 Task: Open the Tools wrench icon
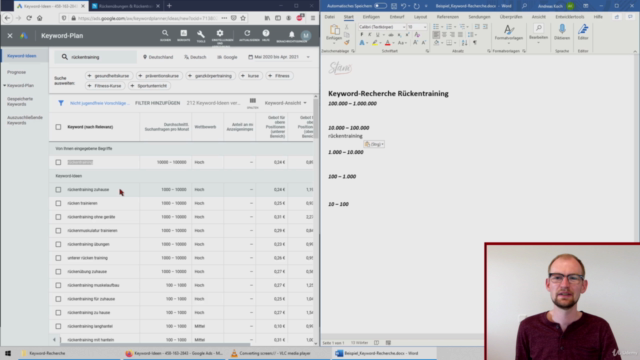[x=201, y=35]
